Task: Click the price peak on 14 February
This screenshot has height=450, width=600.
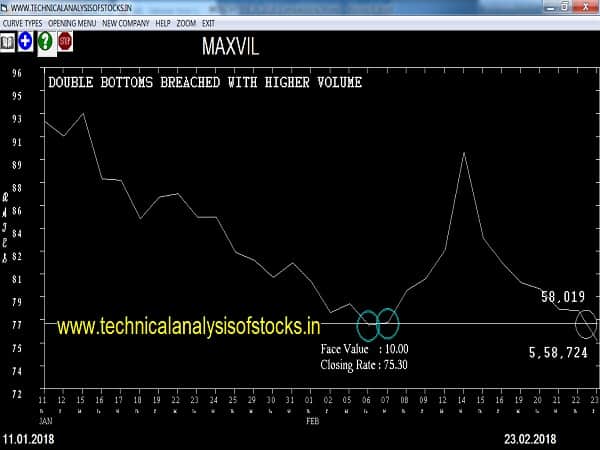Action: (464, 153)
